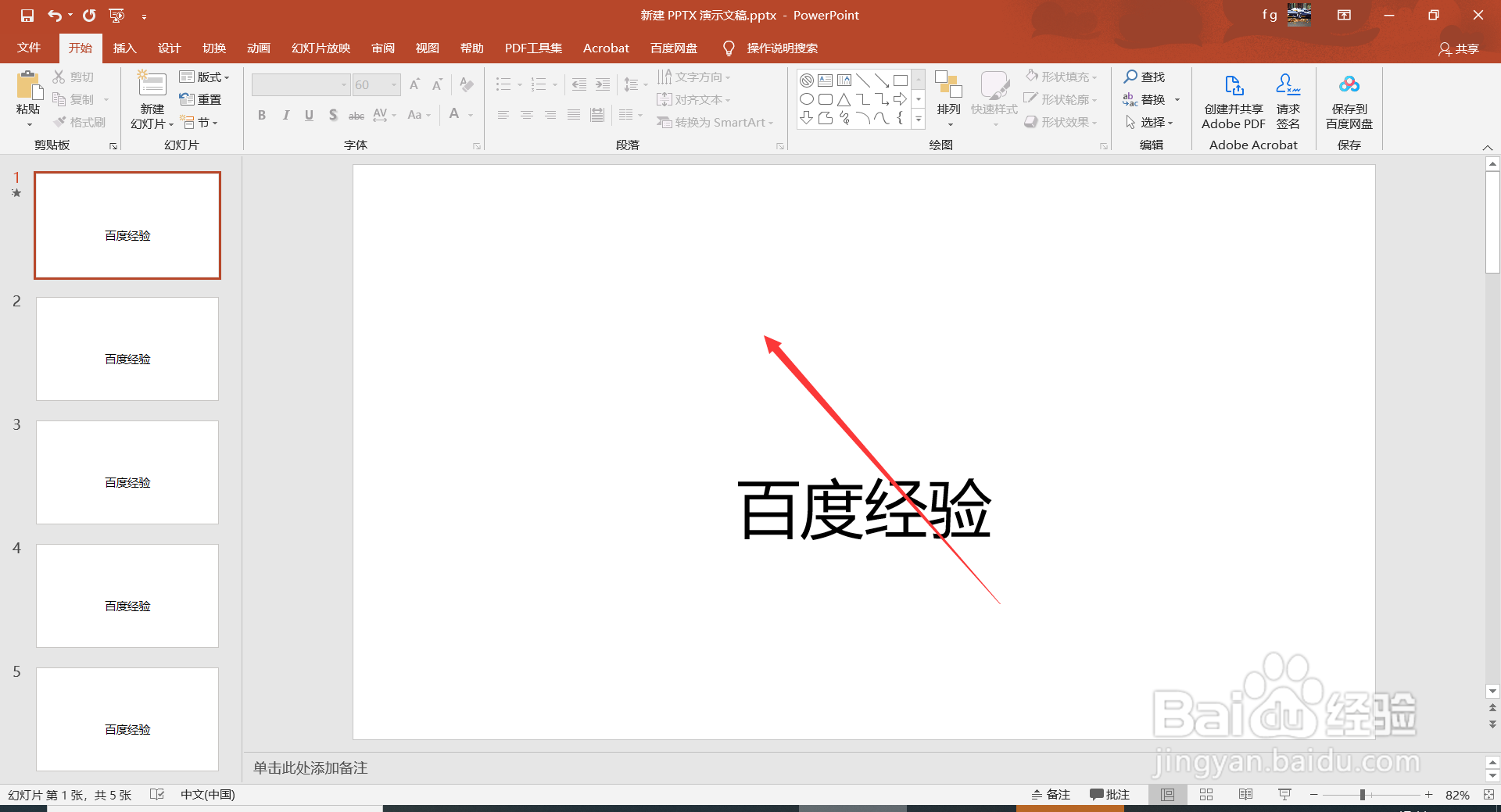Open Comments (批注) pane button

[x=1110, y=794]
